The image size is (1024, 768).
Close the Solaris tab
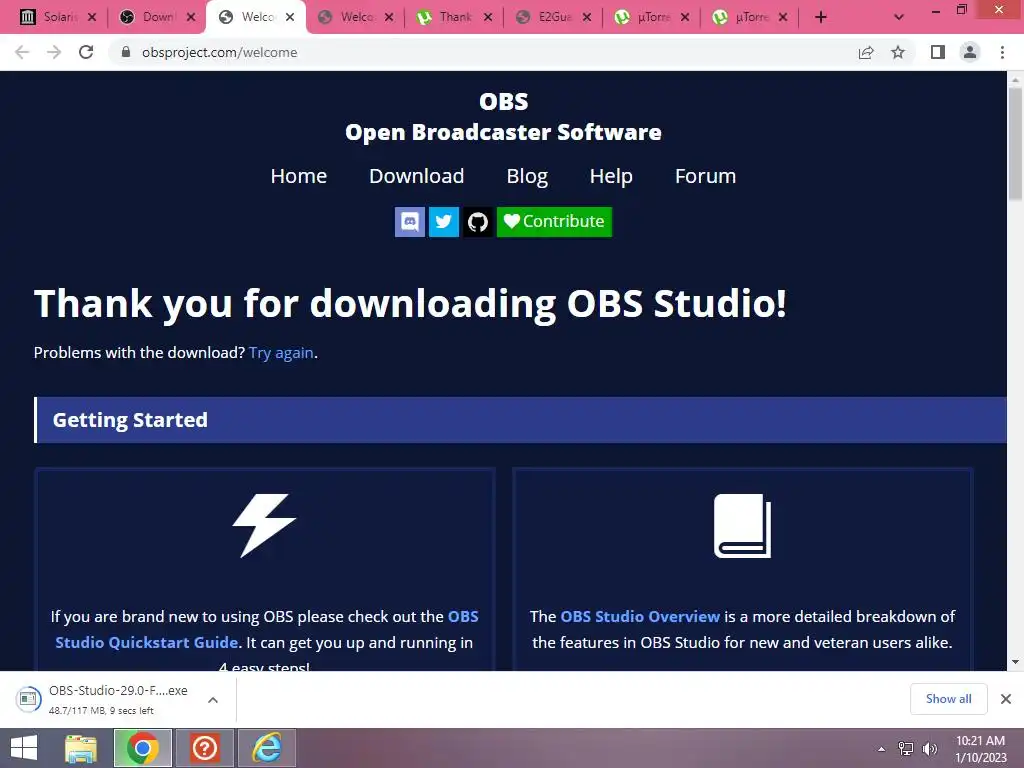point(92,18)
